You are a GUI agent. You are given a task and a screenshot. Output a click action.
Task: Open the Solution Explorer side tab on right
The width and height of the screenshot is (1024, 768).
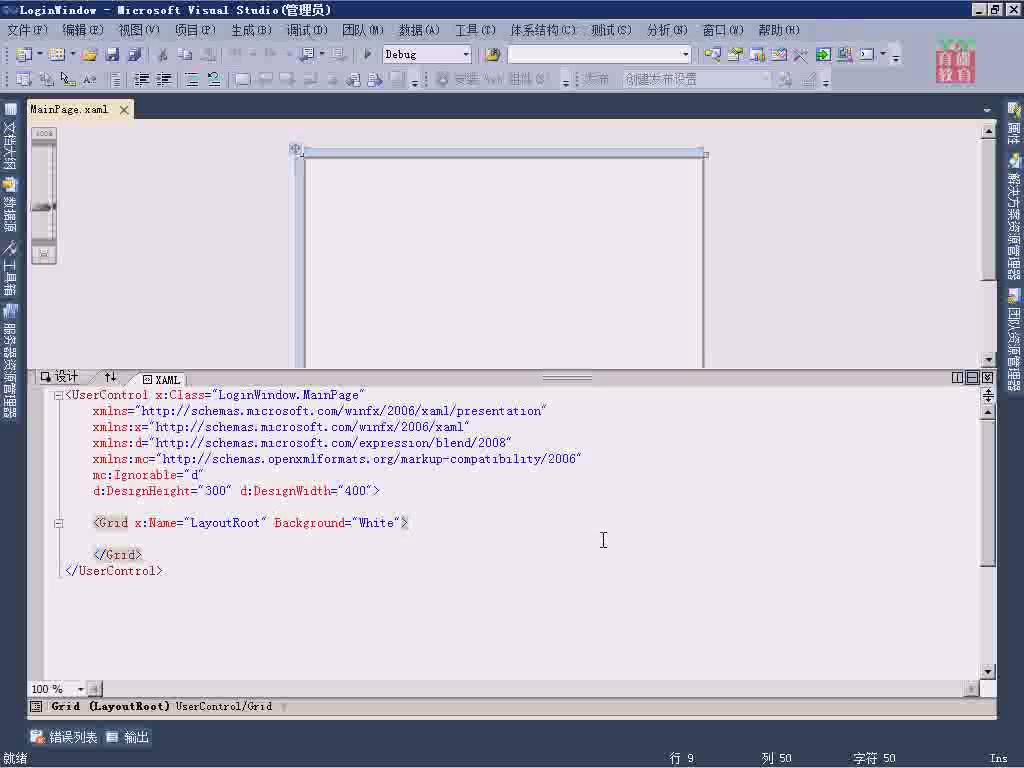(1014, 216)
